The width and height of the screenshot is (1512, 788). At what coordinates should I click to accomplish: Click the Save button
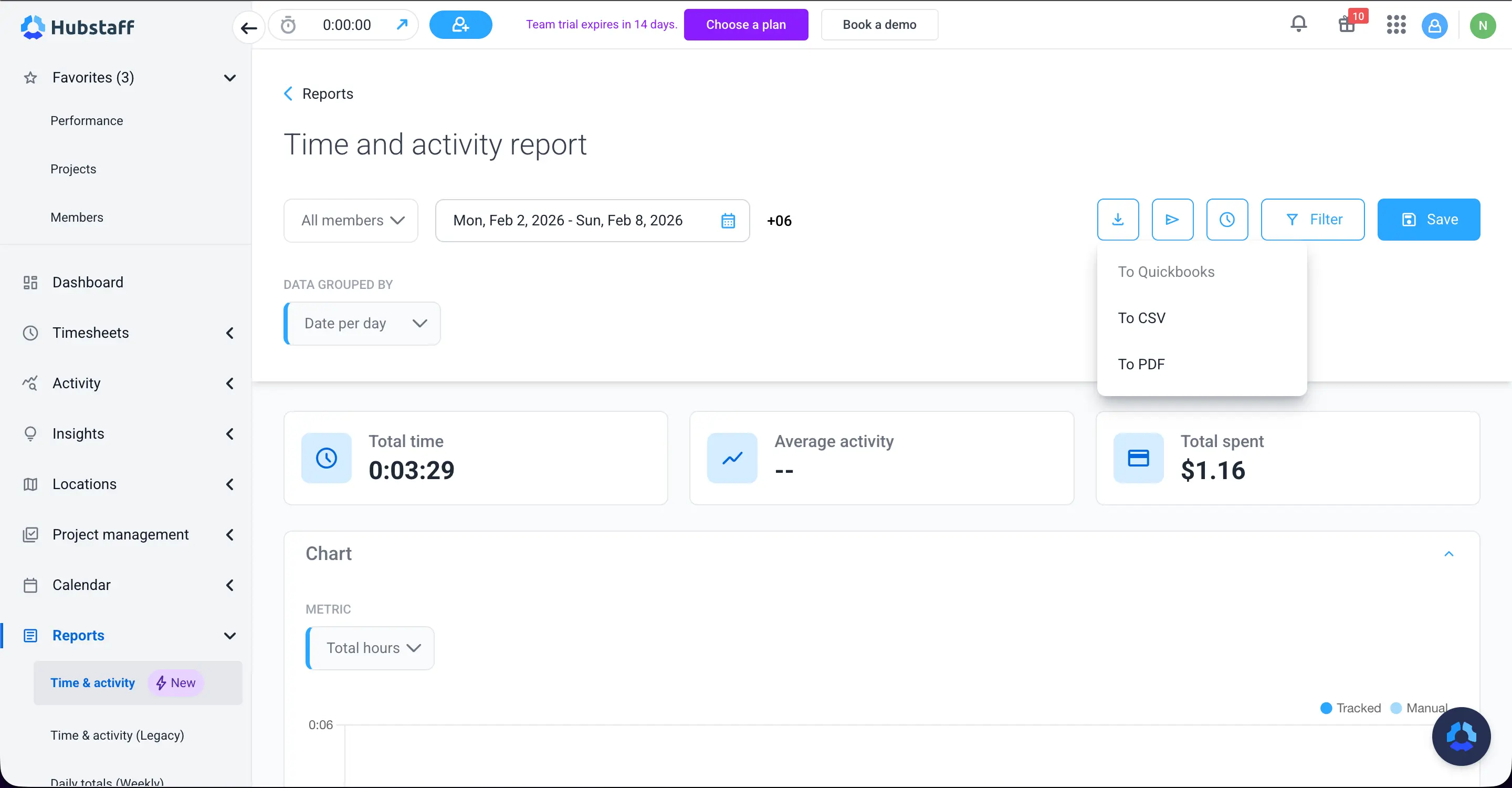pos(1429,220)
